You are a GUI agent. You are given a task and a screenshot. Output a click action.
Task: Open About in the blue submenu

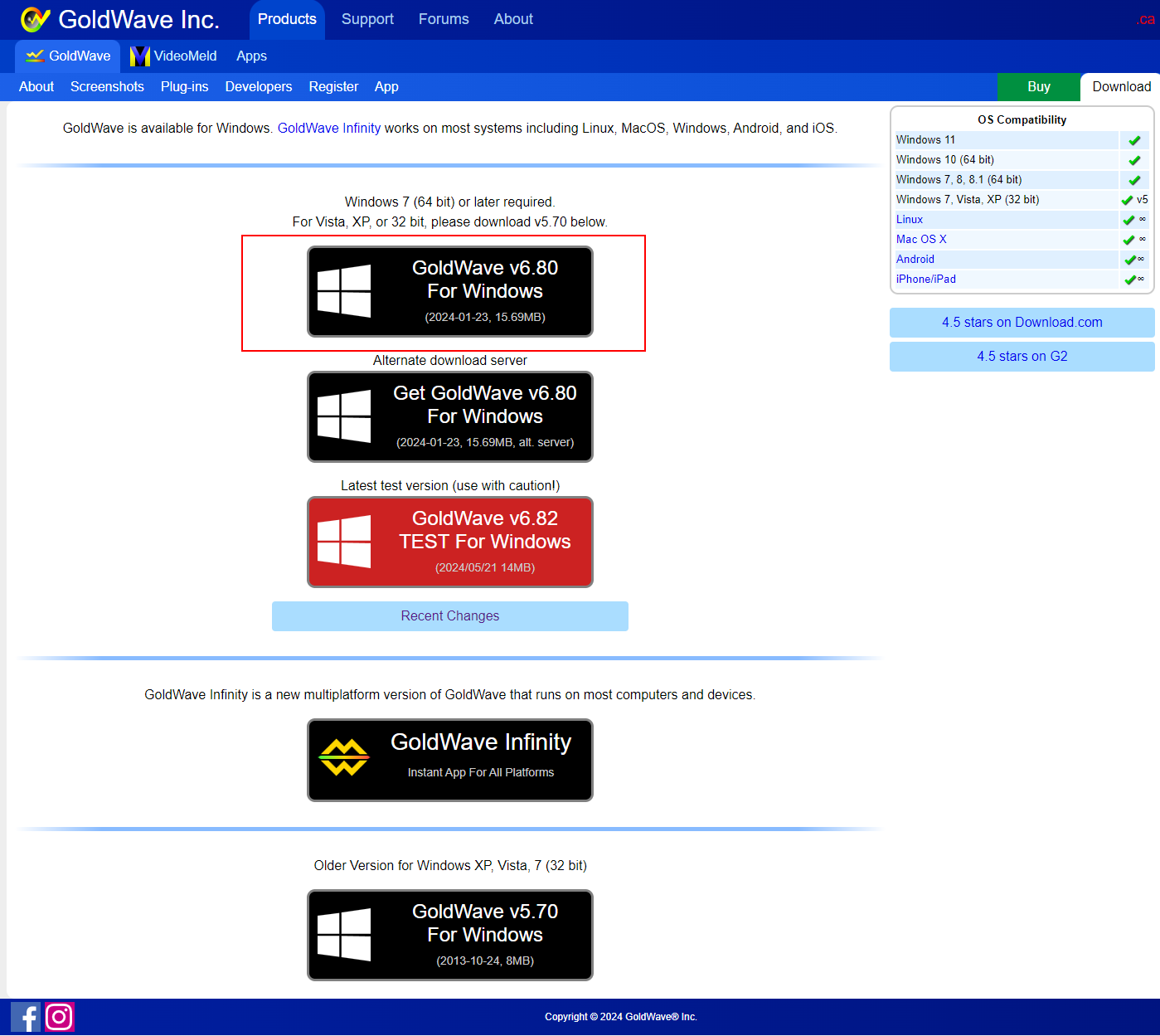click(x=36, y=87)
